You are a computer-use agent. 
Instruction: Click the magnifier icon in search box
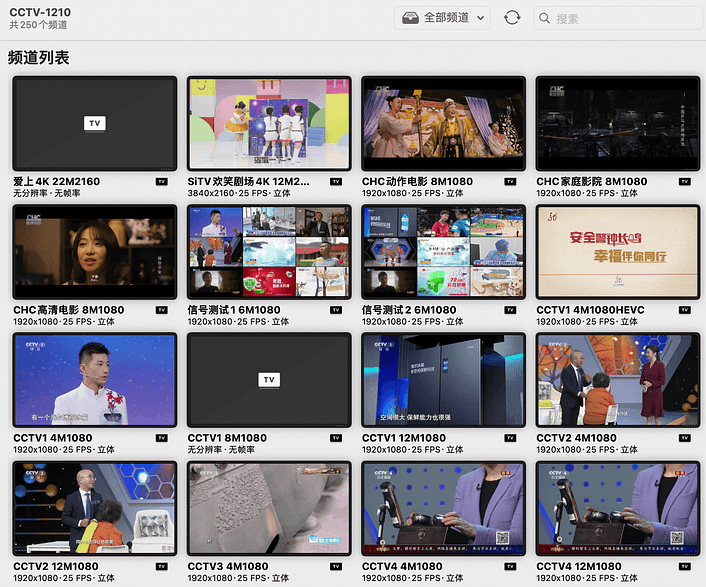pos(544,18)
